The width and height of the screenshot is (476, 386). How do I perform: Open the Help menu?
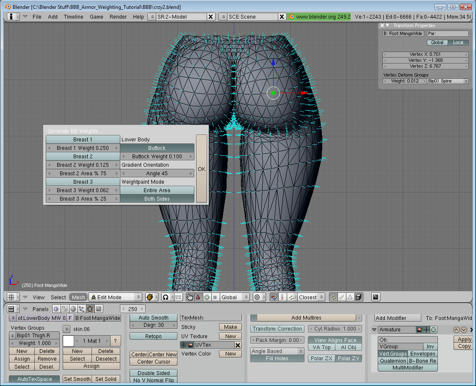coord(138,16)
